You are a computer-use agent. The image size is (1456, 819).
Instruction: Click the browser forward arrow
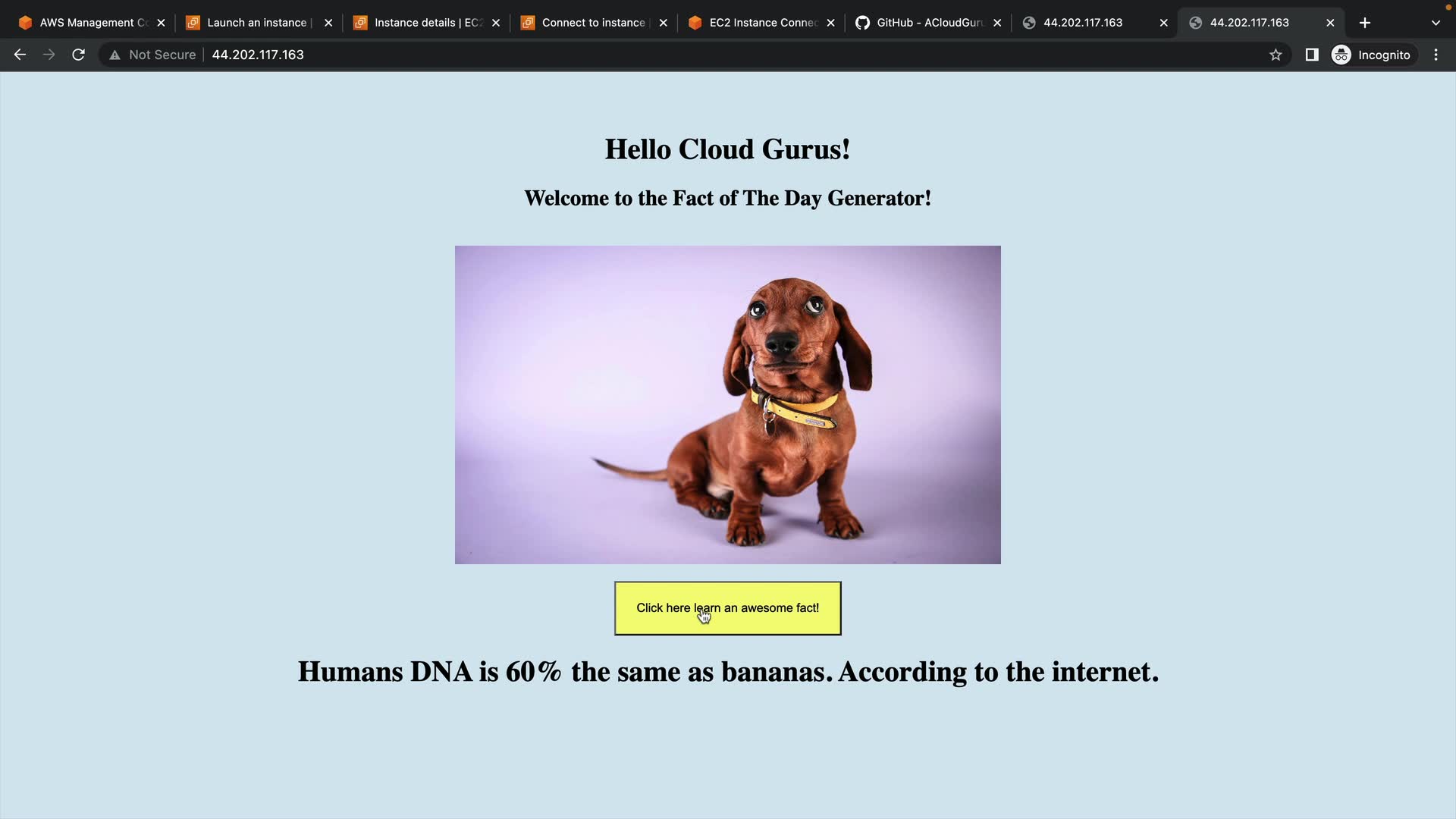(49, 55)
